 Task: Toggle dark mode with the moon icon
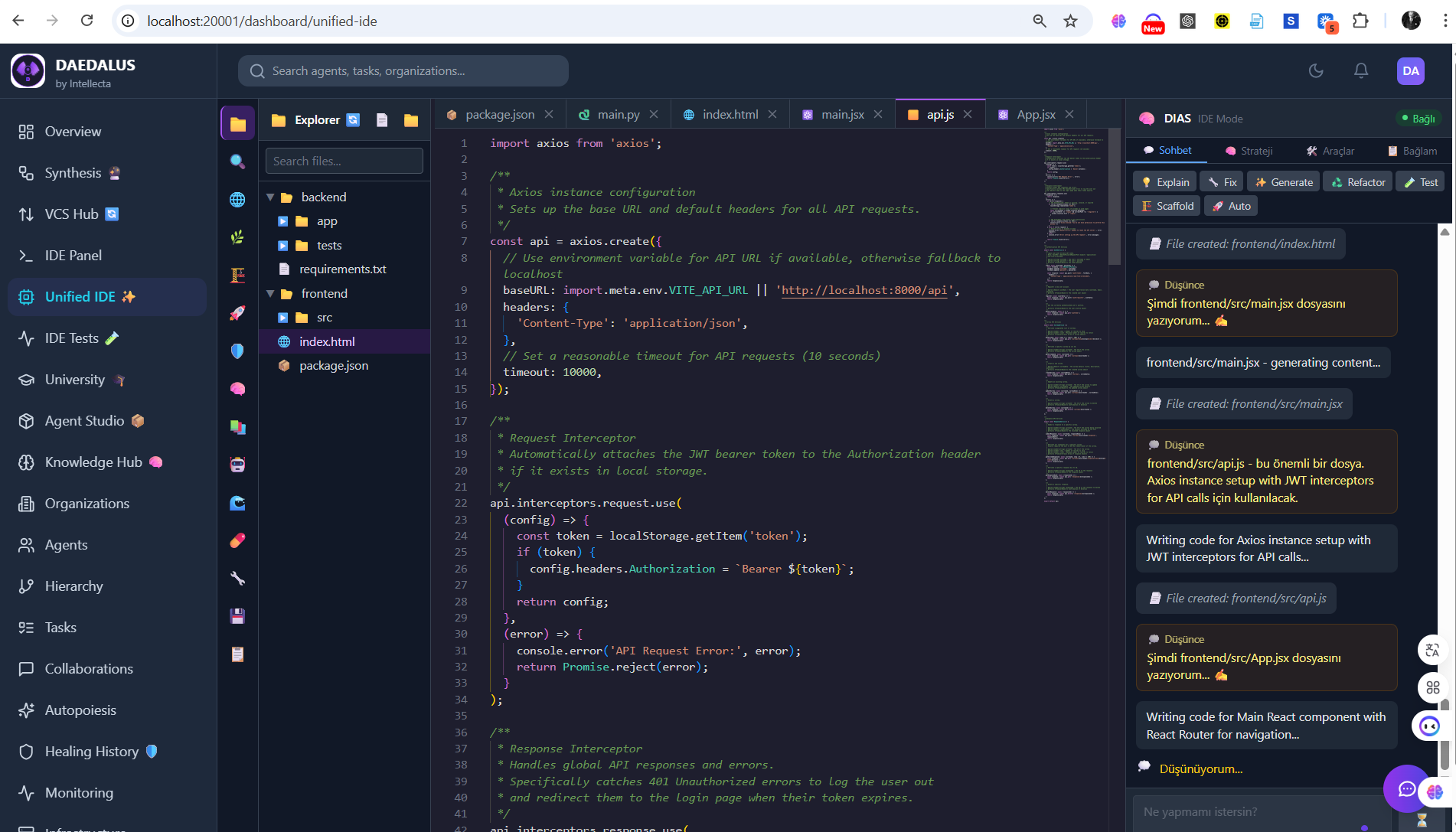pyautogui.click(x=1316, y=71)
